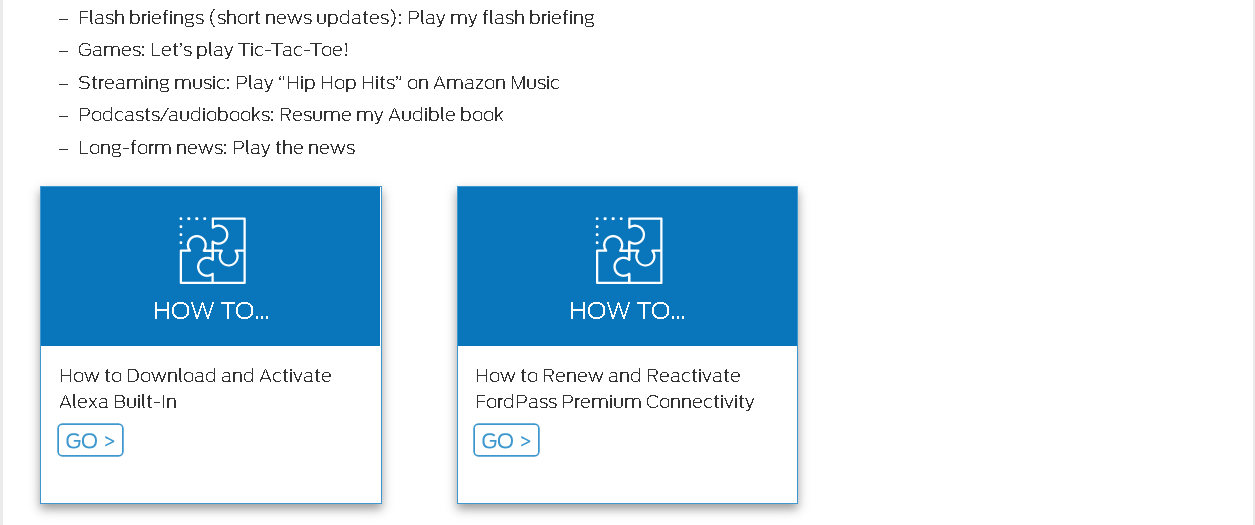Click the 'Flash briefings (short news updates)' label

pyautogui.click(x=240, y=18)
